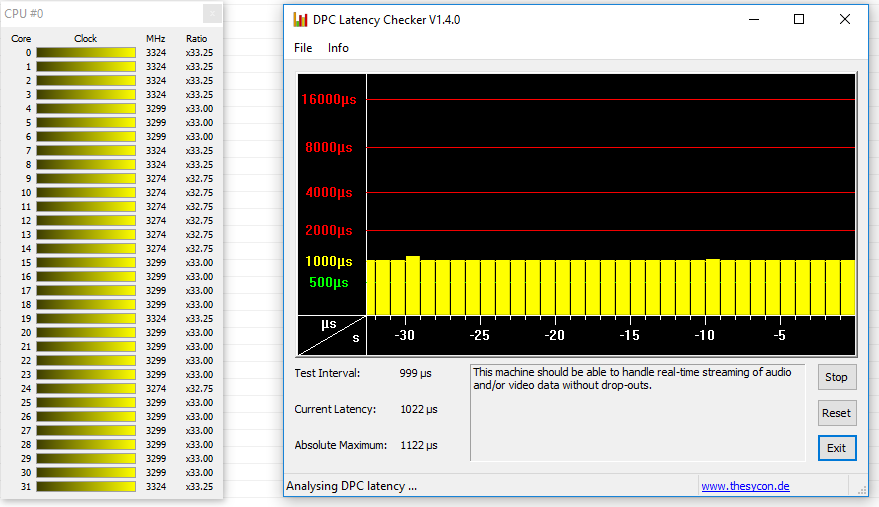Click the 'Clock' column header in CPU #0

point(85,39)
